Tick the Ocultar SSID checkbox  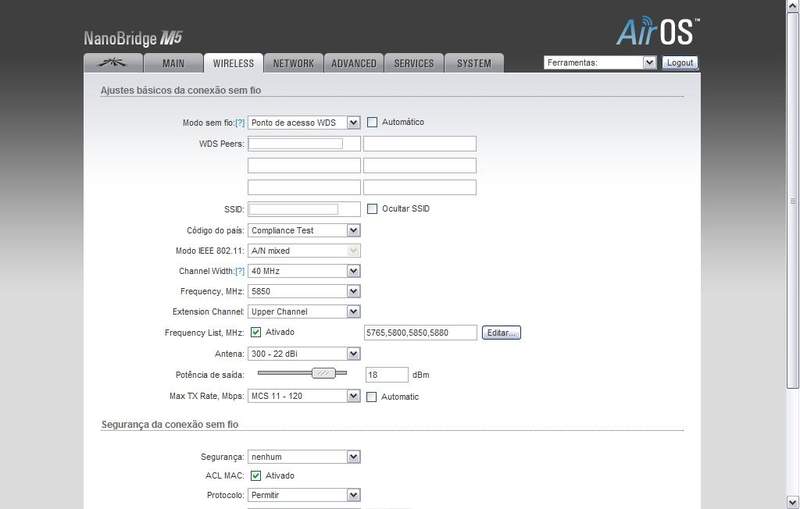(372, 209)
